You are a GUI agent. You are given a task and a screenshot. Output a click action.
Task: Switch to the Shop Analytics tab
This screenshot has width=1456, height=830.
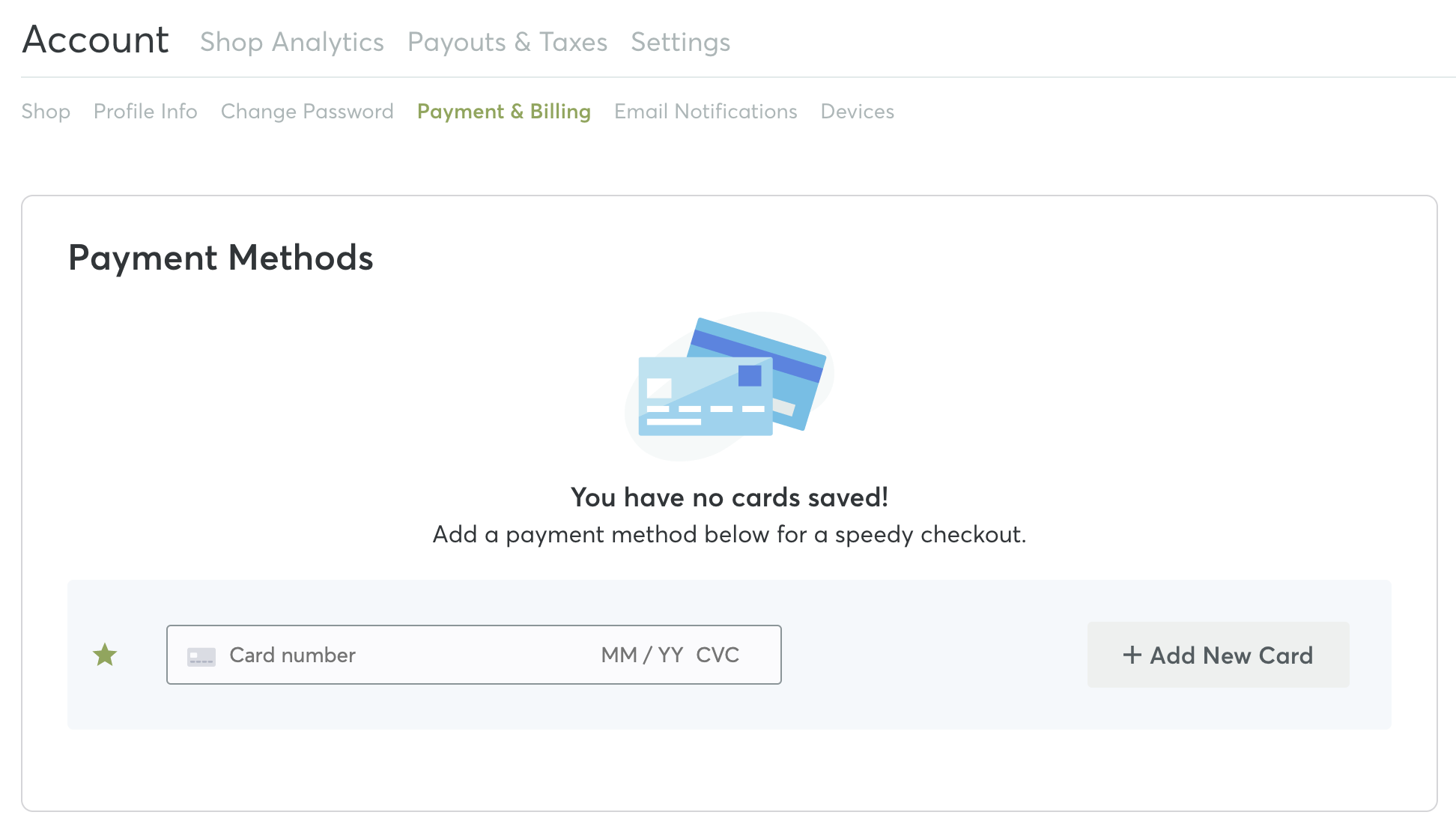[x=292, y=43]
